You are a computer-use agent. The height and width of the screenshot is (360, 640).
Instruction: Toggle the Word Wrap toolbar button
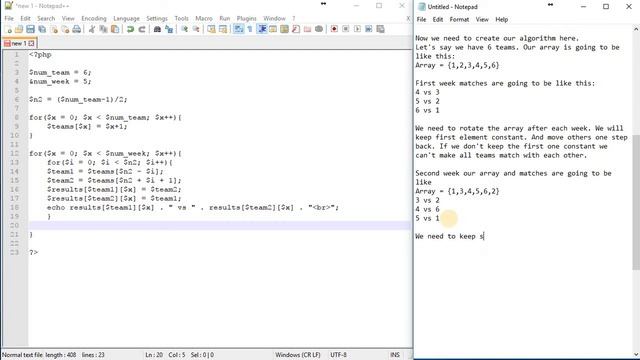tap(238, 29)
